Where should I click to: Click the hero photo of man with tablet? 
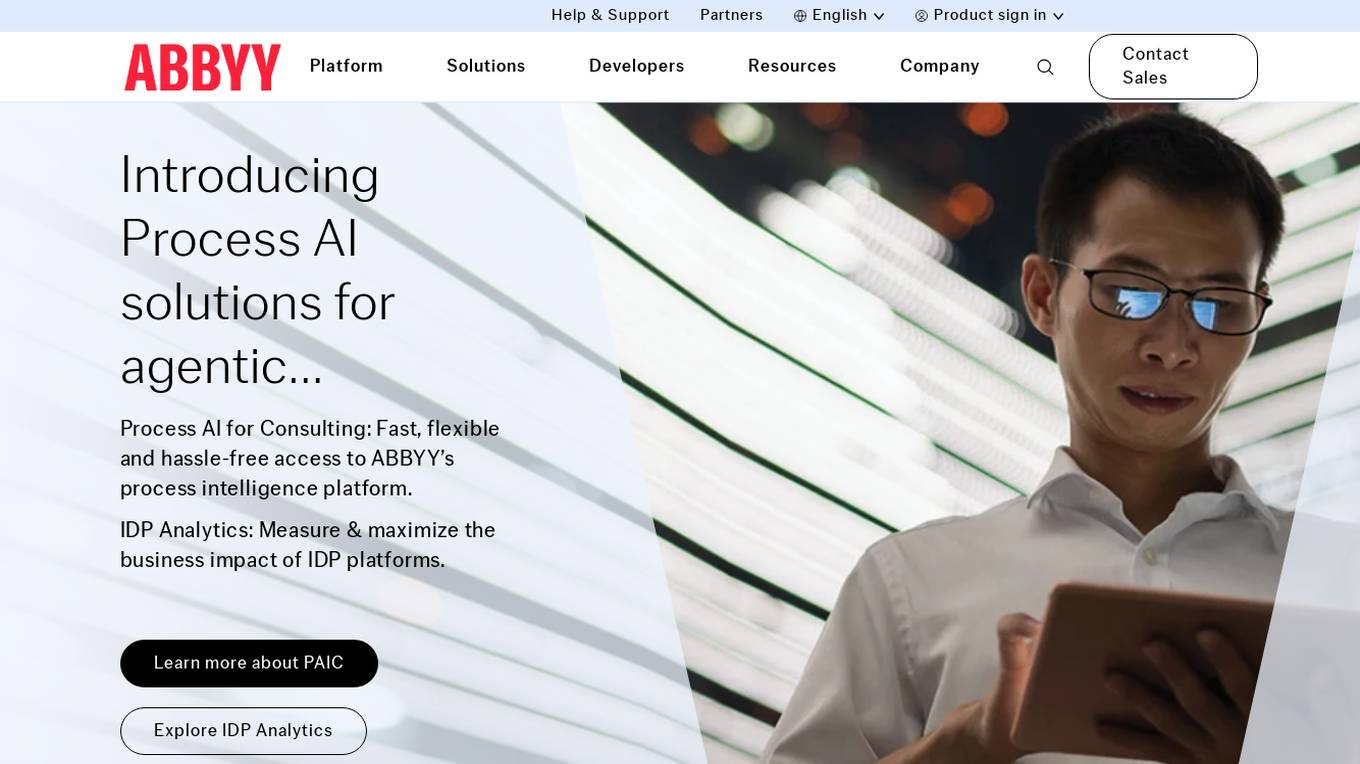click(960, 433)
